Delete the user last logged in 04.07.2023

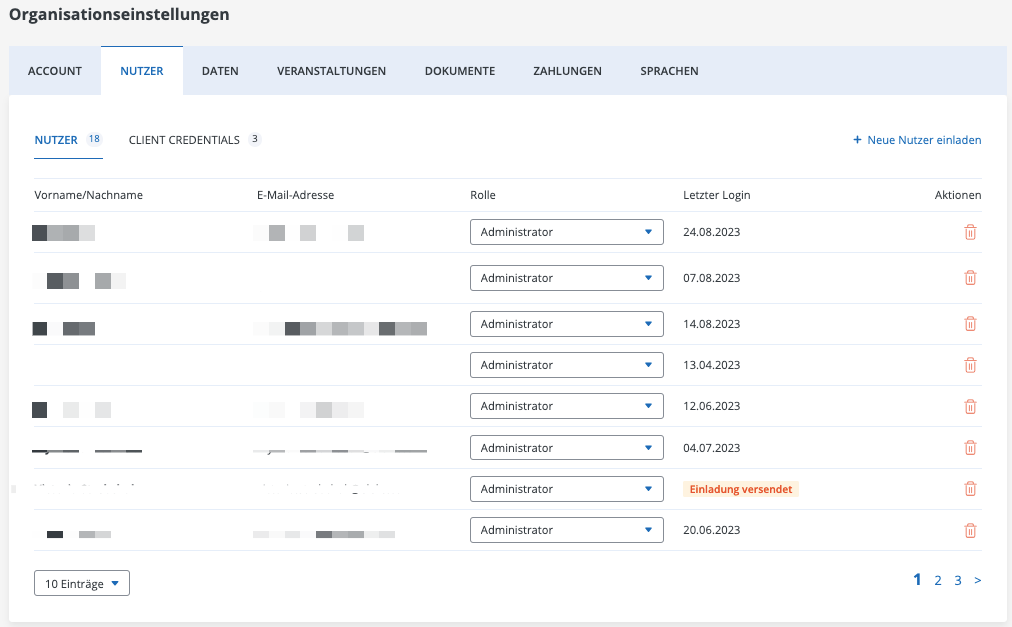[969, 448]
